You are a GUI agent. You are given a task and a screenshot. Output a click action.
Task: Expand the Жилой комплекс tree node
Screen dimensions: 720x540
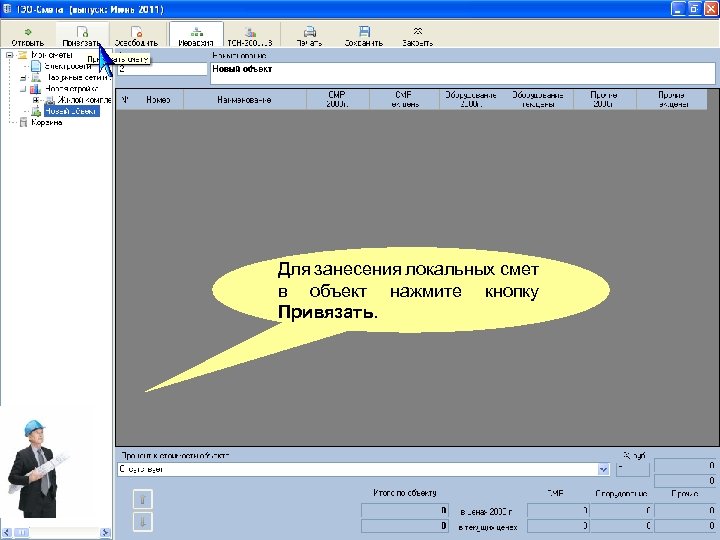[x=36, y=100]
